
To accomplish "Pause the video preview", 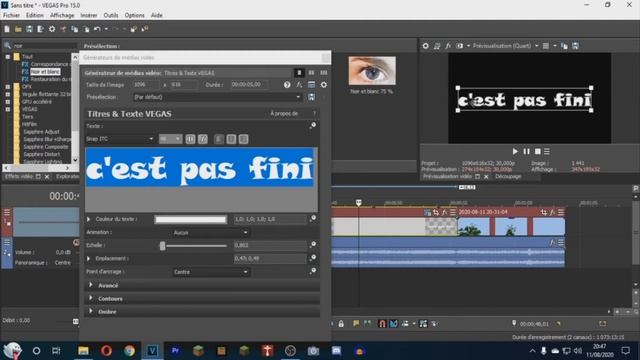I will pyautogui.click(x=527, y=151).
